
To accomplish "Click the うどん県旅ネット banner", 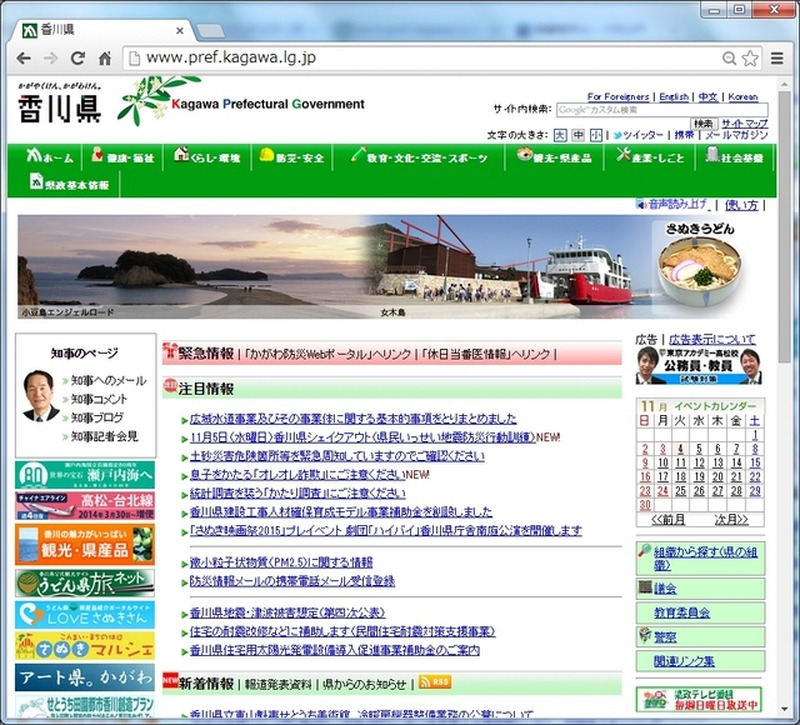I will point(85,582).
